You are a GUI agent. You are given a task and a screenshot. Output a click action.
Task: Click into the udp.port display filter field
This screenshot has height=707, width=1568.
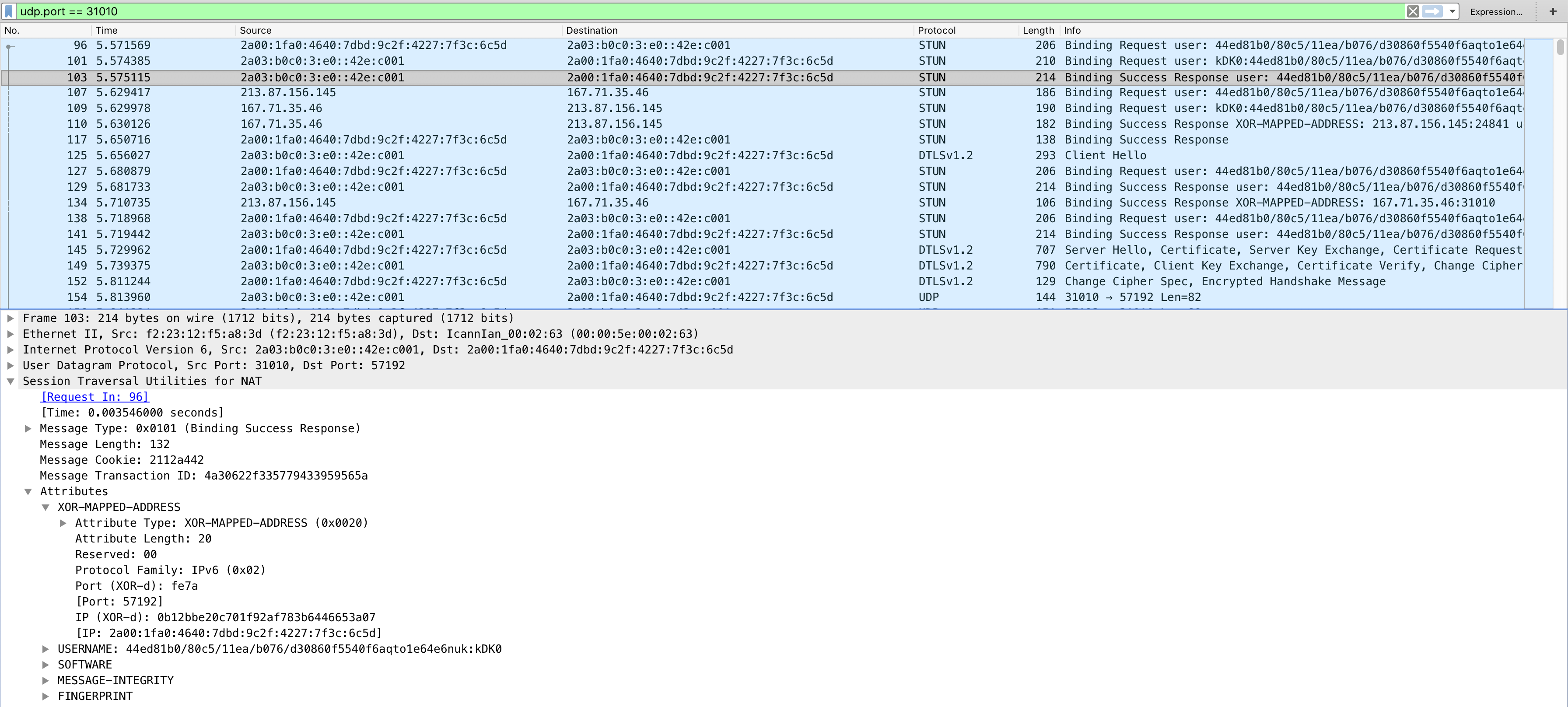click(669, 11)
